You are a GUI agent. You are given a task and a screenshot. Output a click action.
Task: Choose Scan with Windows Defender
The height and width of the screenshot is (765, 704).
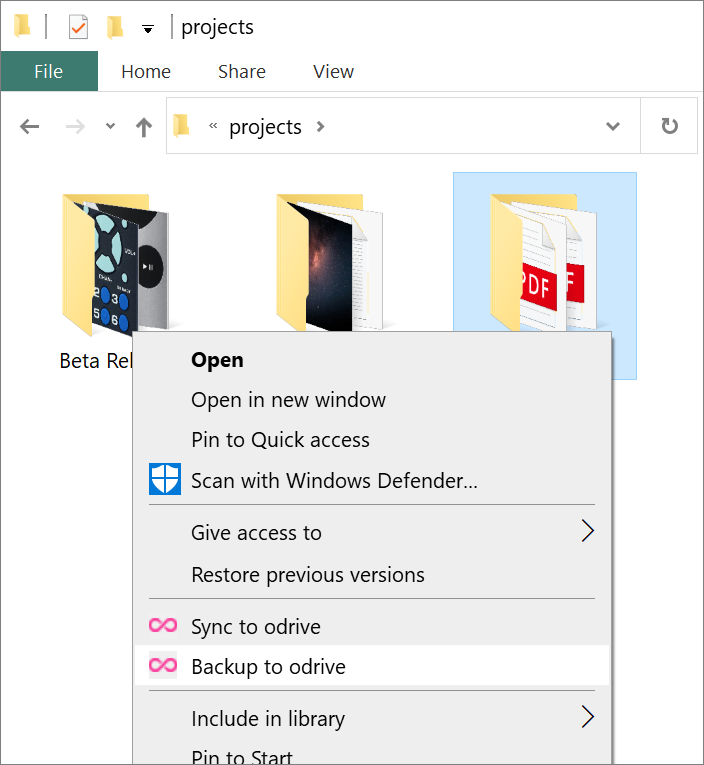click(334, 481)
